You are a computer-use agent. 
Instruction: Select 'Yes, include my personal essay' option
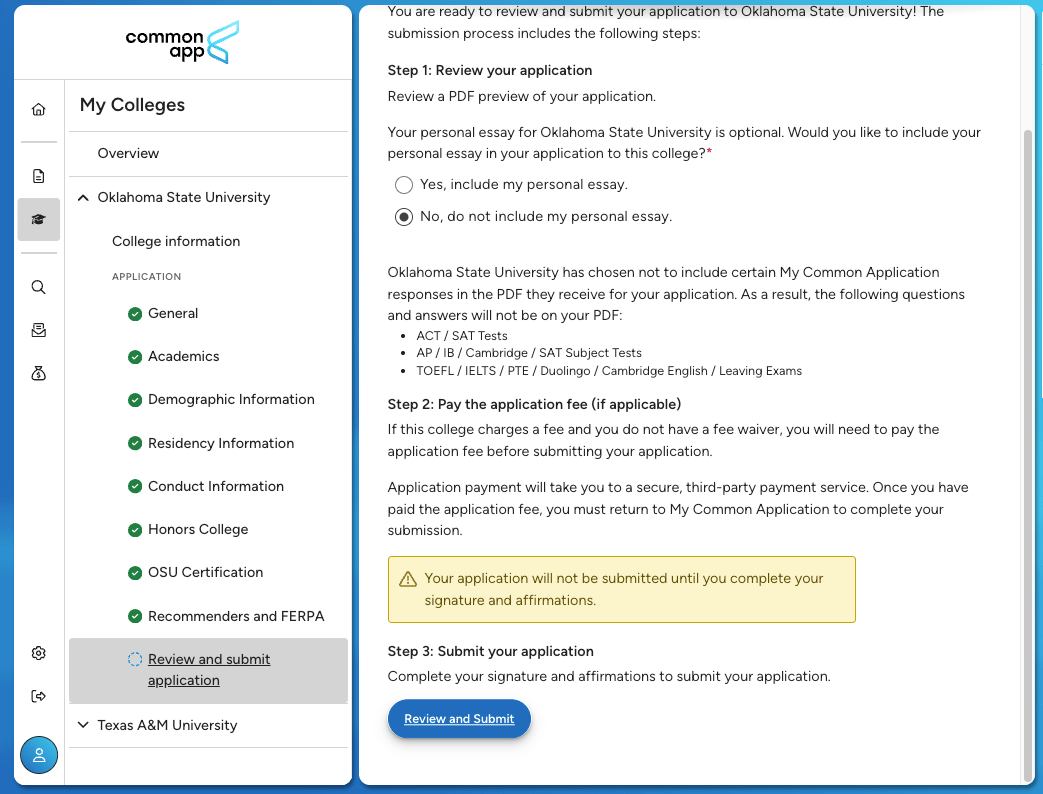[404, 185]
